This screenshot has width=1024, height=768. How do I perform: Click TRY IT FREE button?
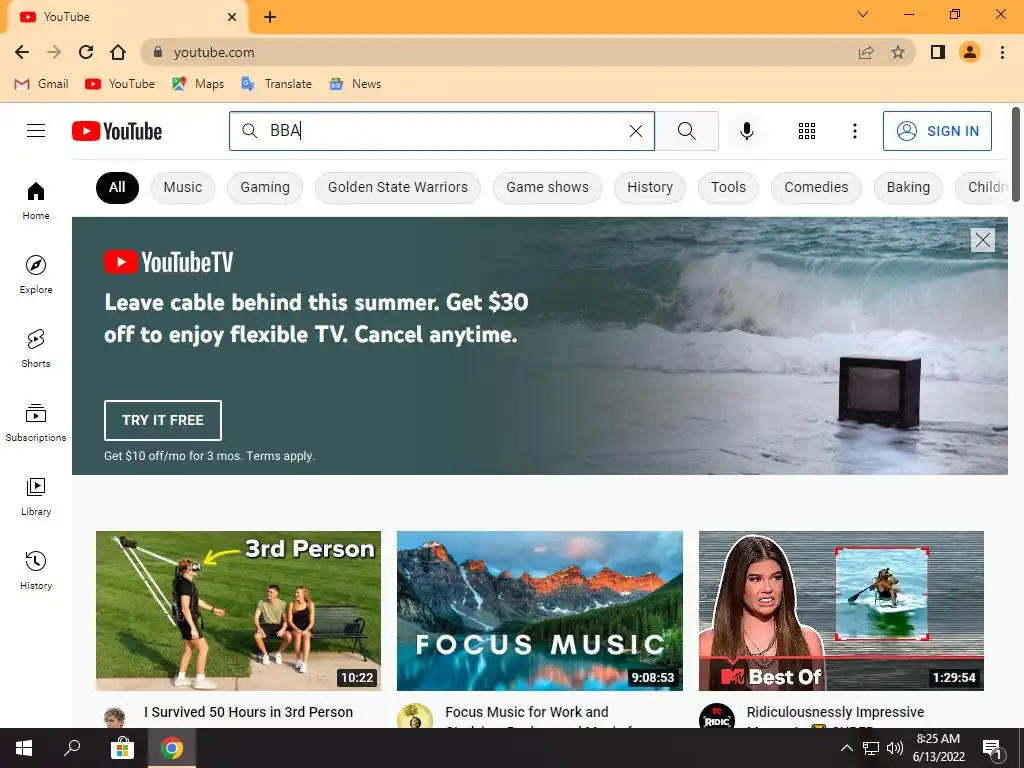163,420
